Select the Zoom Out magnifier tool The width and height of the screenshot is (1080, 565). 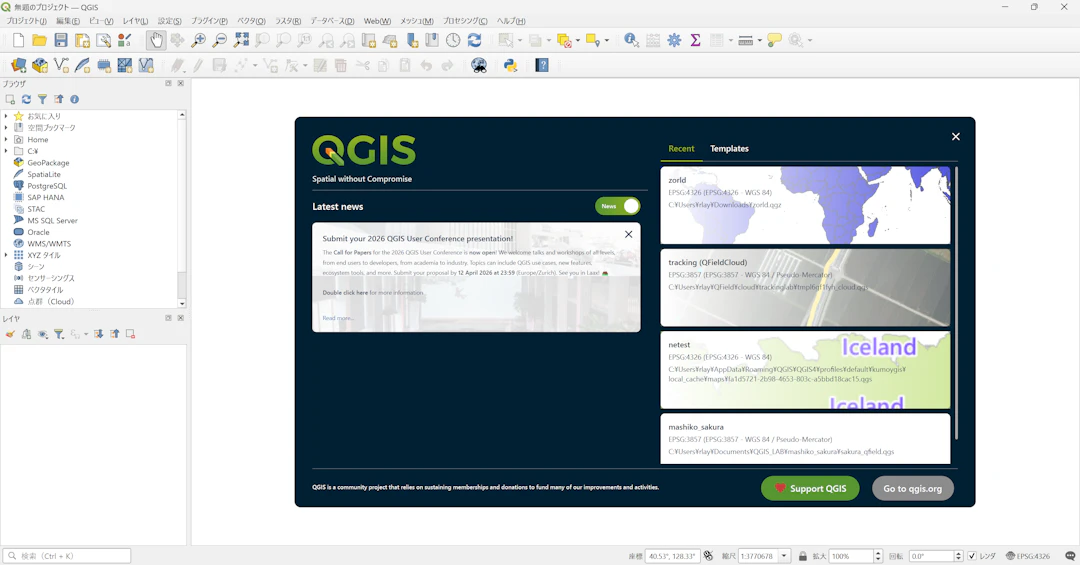click(x=220, y=41)
